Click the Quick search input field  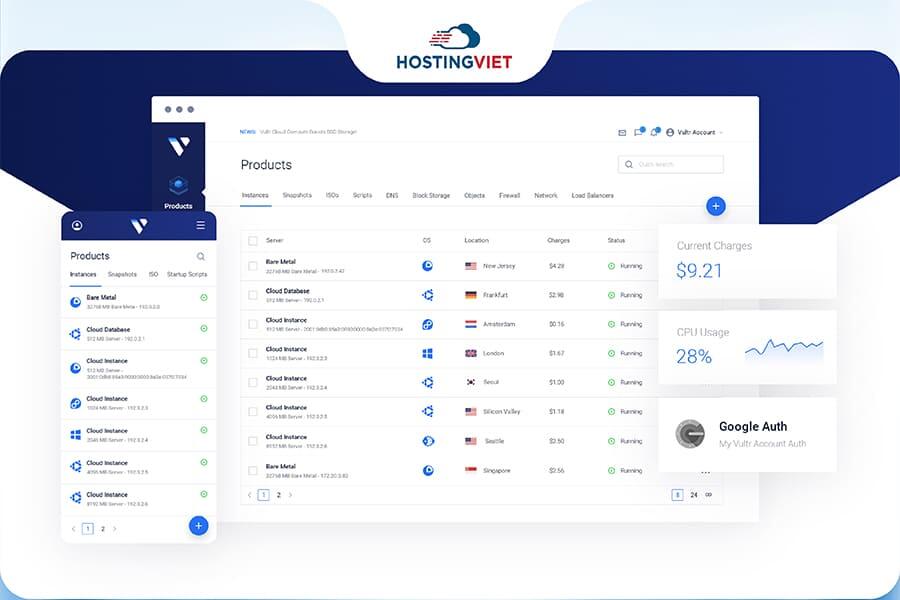pyautogui.click(x=670, y=164)
